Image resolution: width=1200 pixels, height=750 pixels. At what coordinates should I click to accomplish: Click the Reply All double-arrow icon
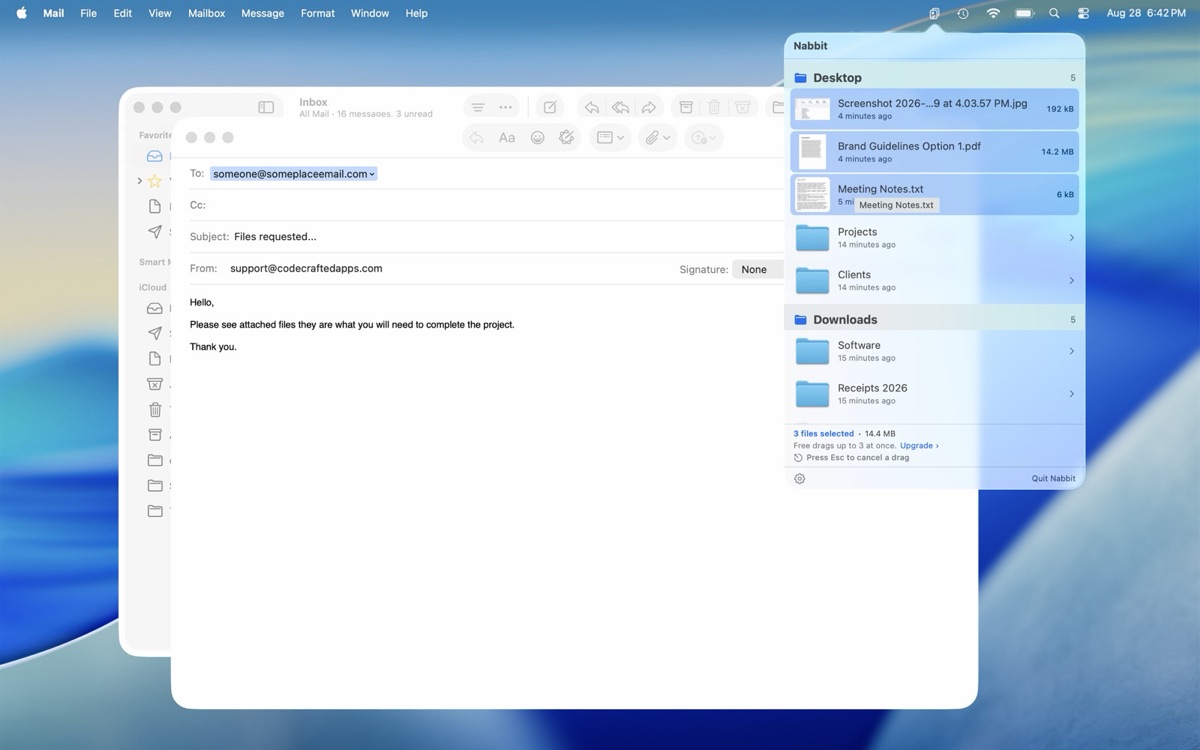[620, 107]
